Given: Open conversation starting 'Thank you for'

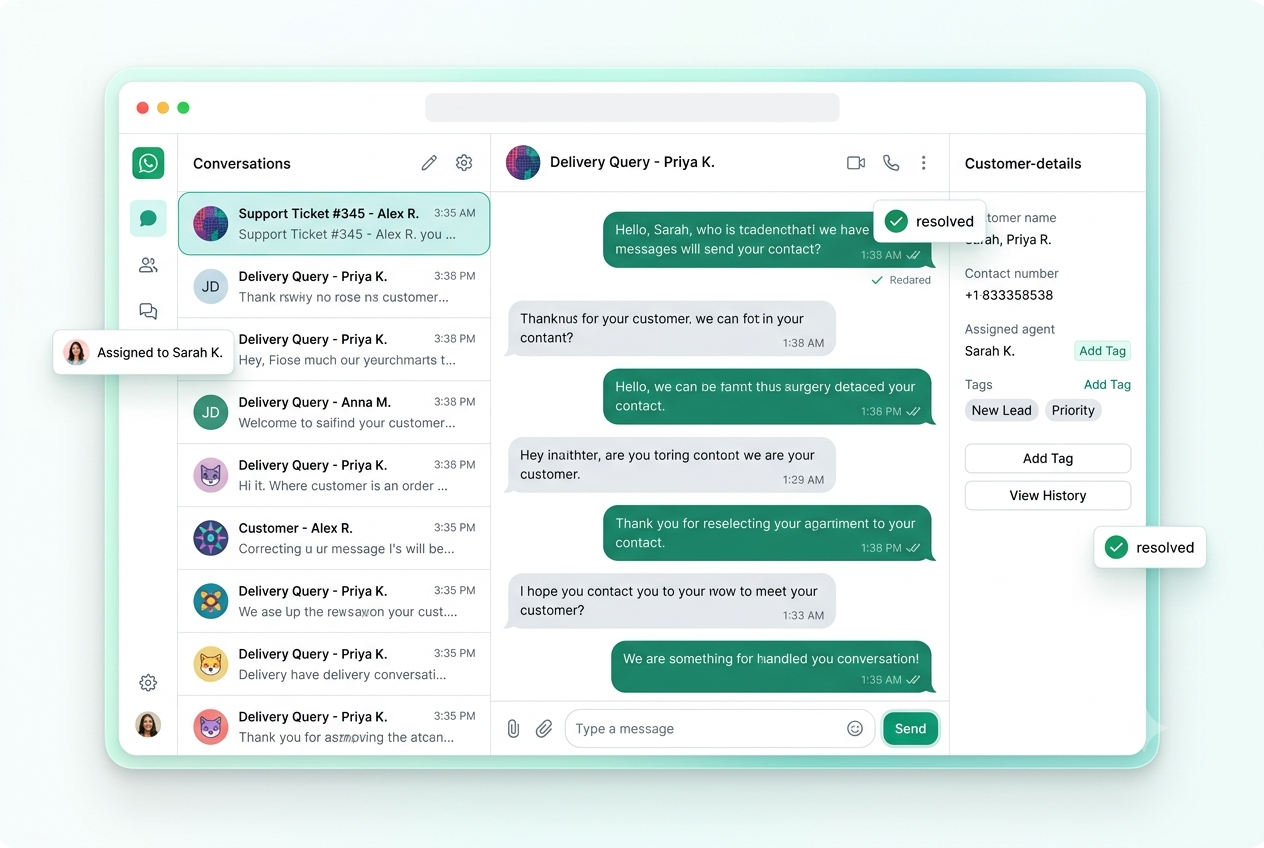Looking at the screenshot, I should coord(334,726).
